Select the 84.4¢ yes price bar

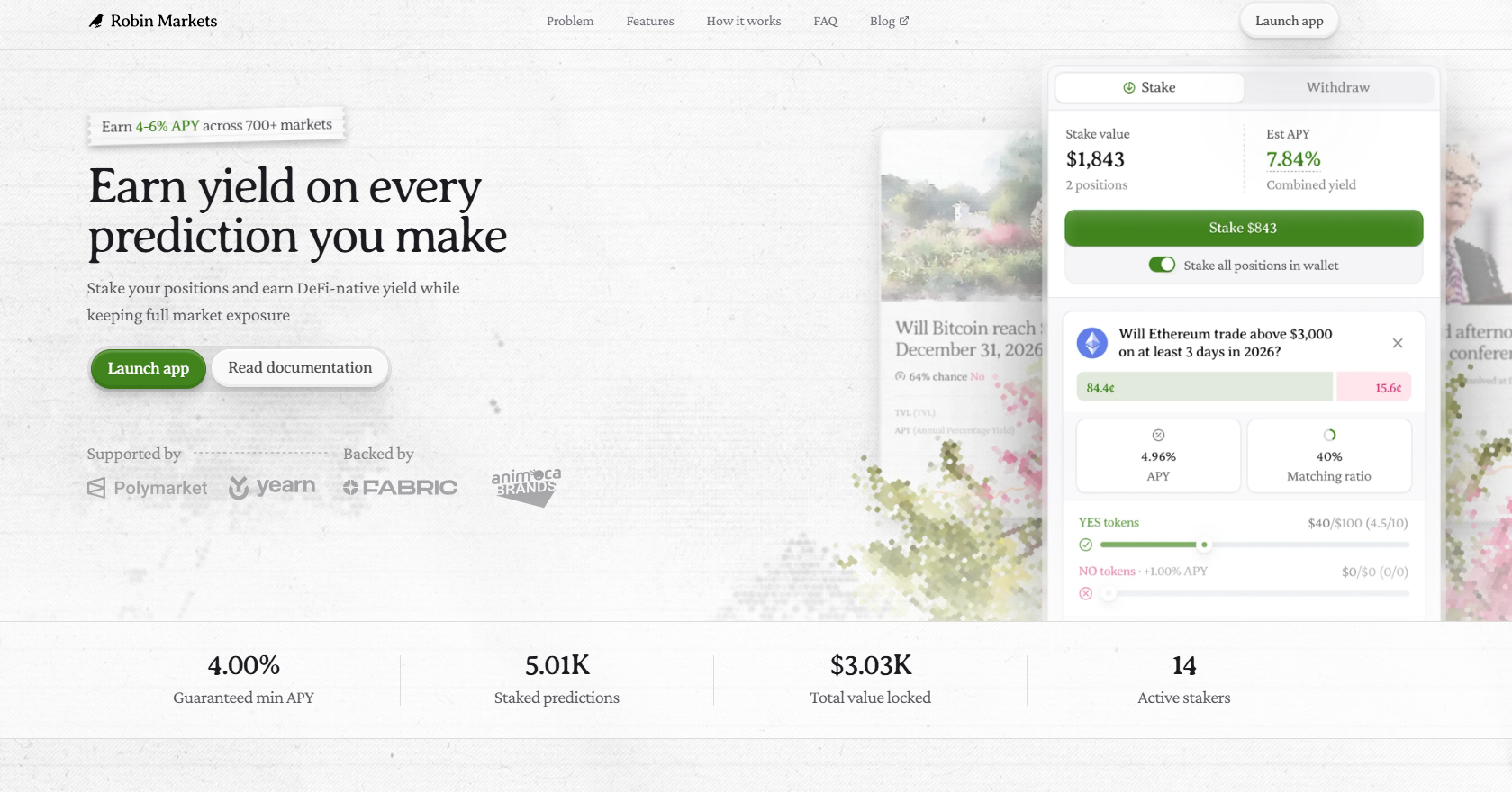click(1204, 387)
